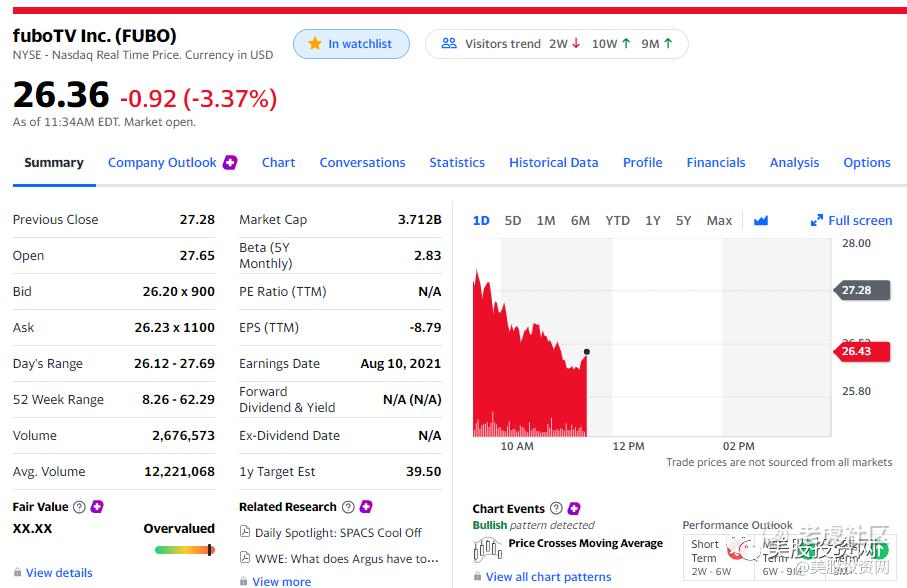Open WWE: What does Argus have to report
The height and width of the screenshot is (588, 907).
point(346,559)
